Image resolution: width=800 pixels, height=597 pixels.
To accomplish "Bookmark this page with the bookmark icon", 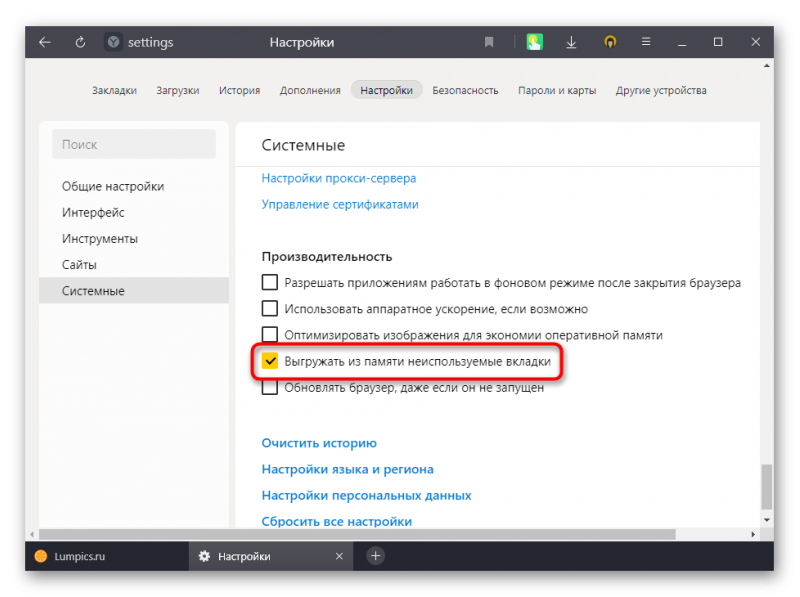I will (x=489, y=42).
